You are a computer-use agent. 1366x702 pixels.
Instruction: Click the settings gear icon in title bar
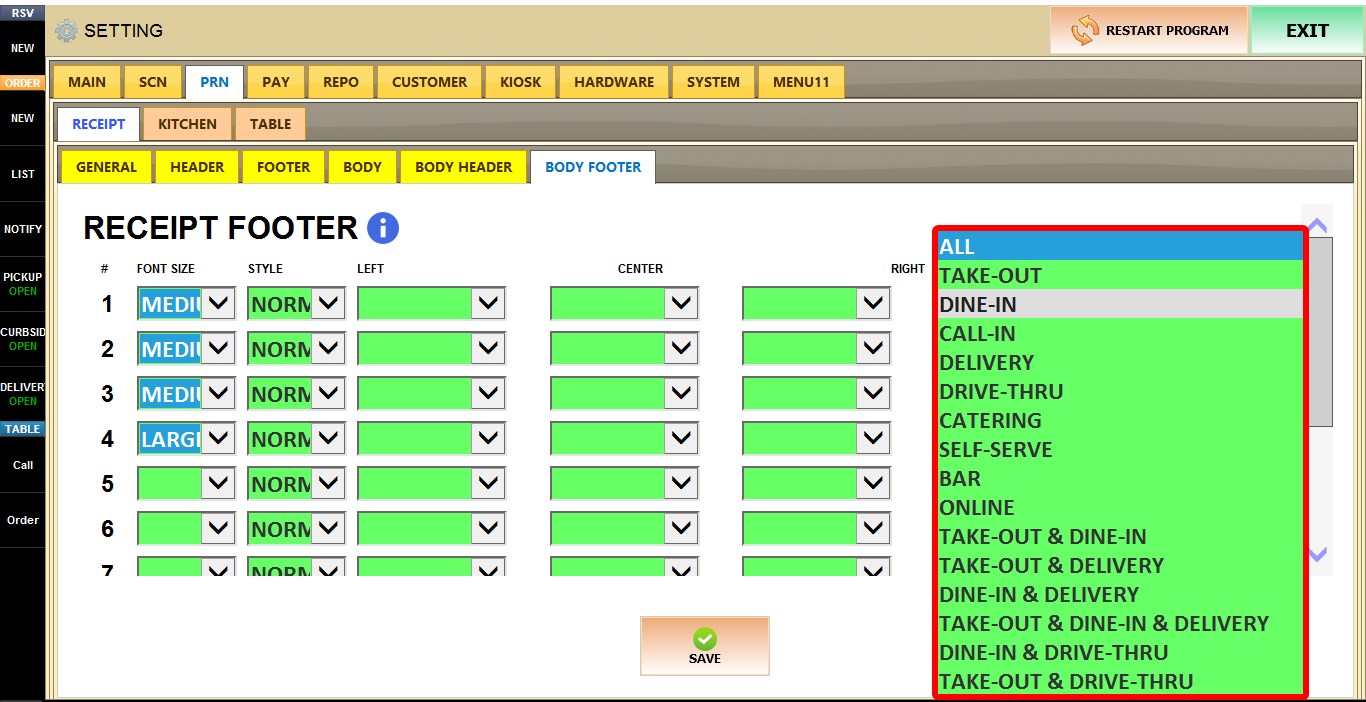(x=66, y=31)
